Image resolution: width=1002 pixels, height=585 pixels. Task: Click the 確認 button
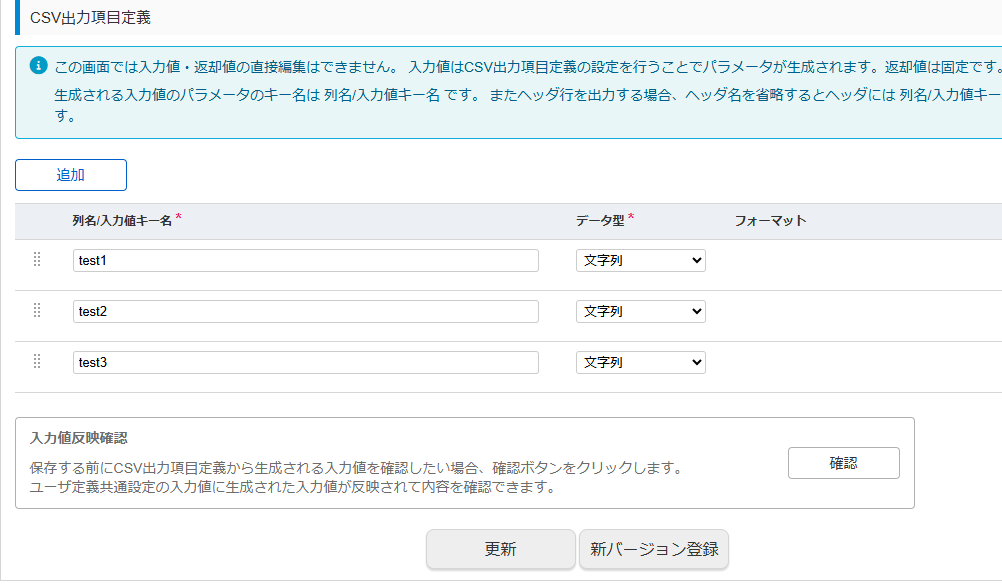pyautogui.click(x=843, y=463)
